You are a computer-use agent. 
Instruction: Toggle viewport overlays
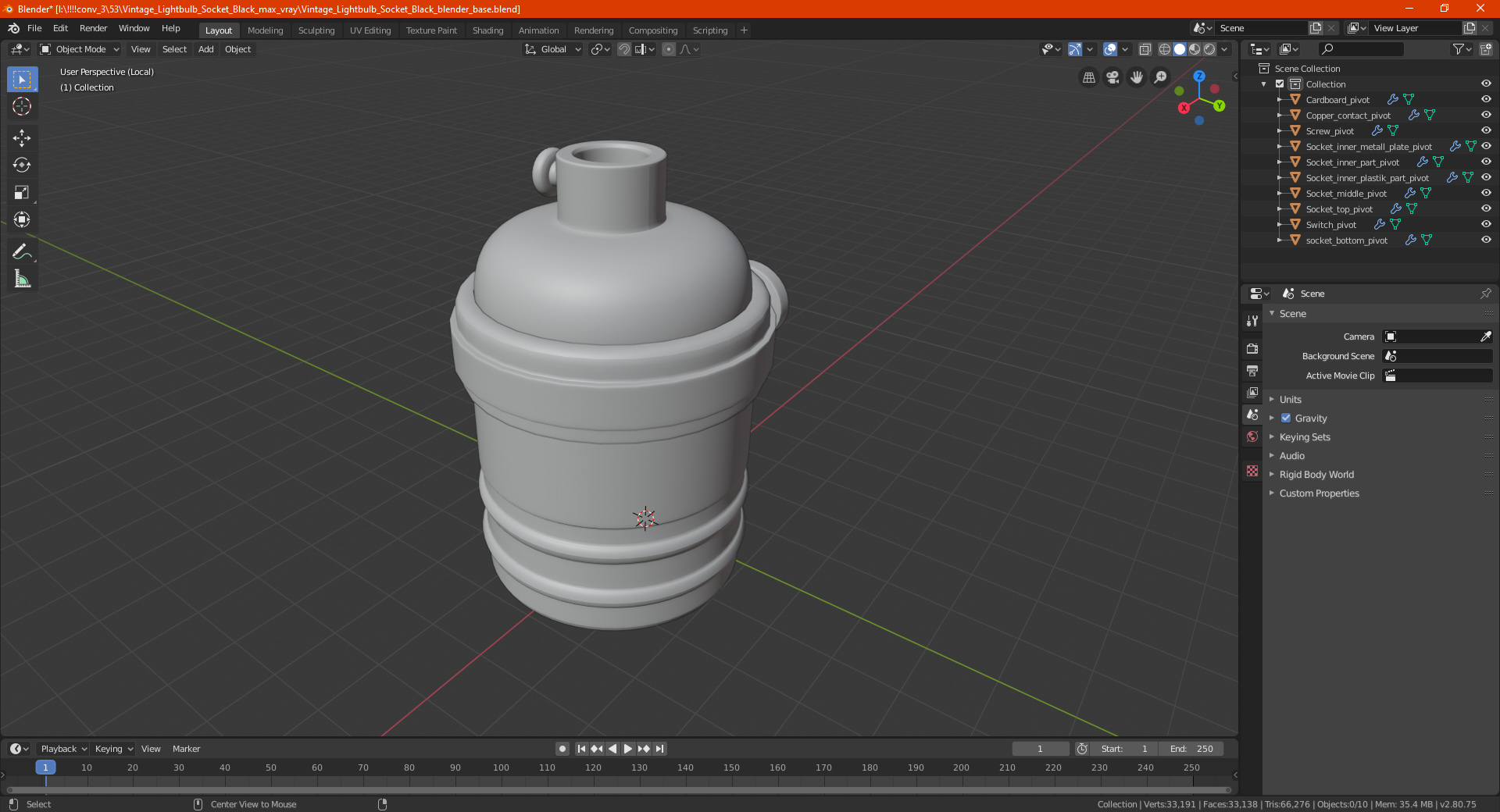[x=1109, y=49]
